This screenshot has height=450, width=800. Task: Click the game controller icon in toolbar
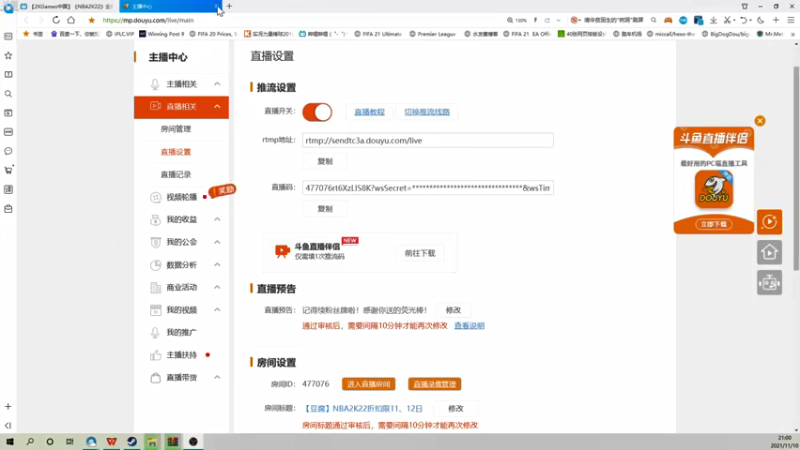tap(668, 20)
